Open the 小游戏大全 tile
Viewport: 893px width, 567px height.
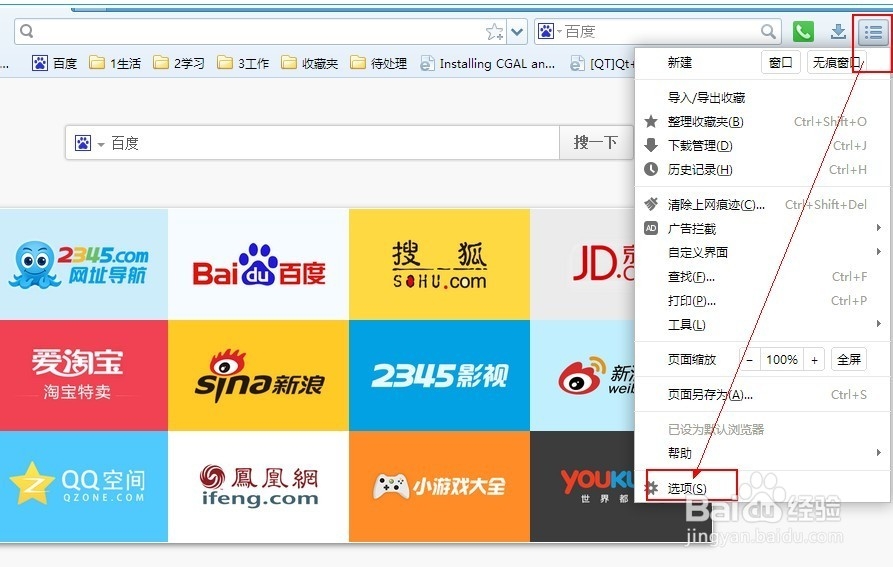tap(439, 486)
